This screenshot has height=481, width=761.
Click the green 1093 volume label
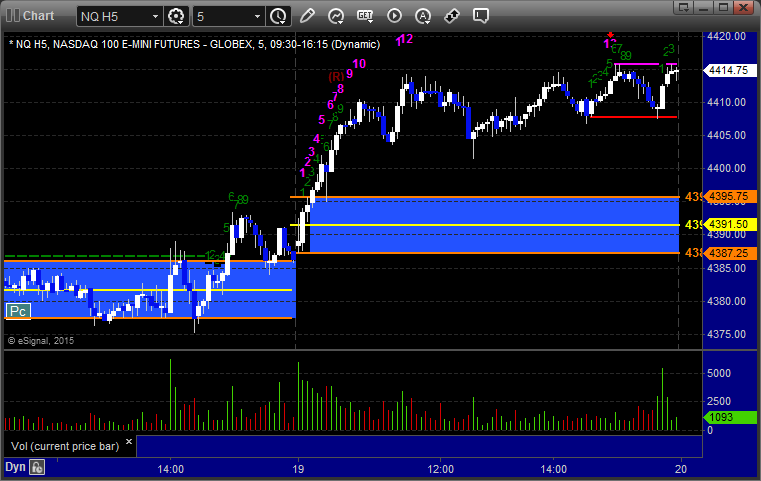tap(729, 417)
